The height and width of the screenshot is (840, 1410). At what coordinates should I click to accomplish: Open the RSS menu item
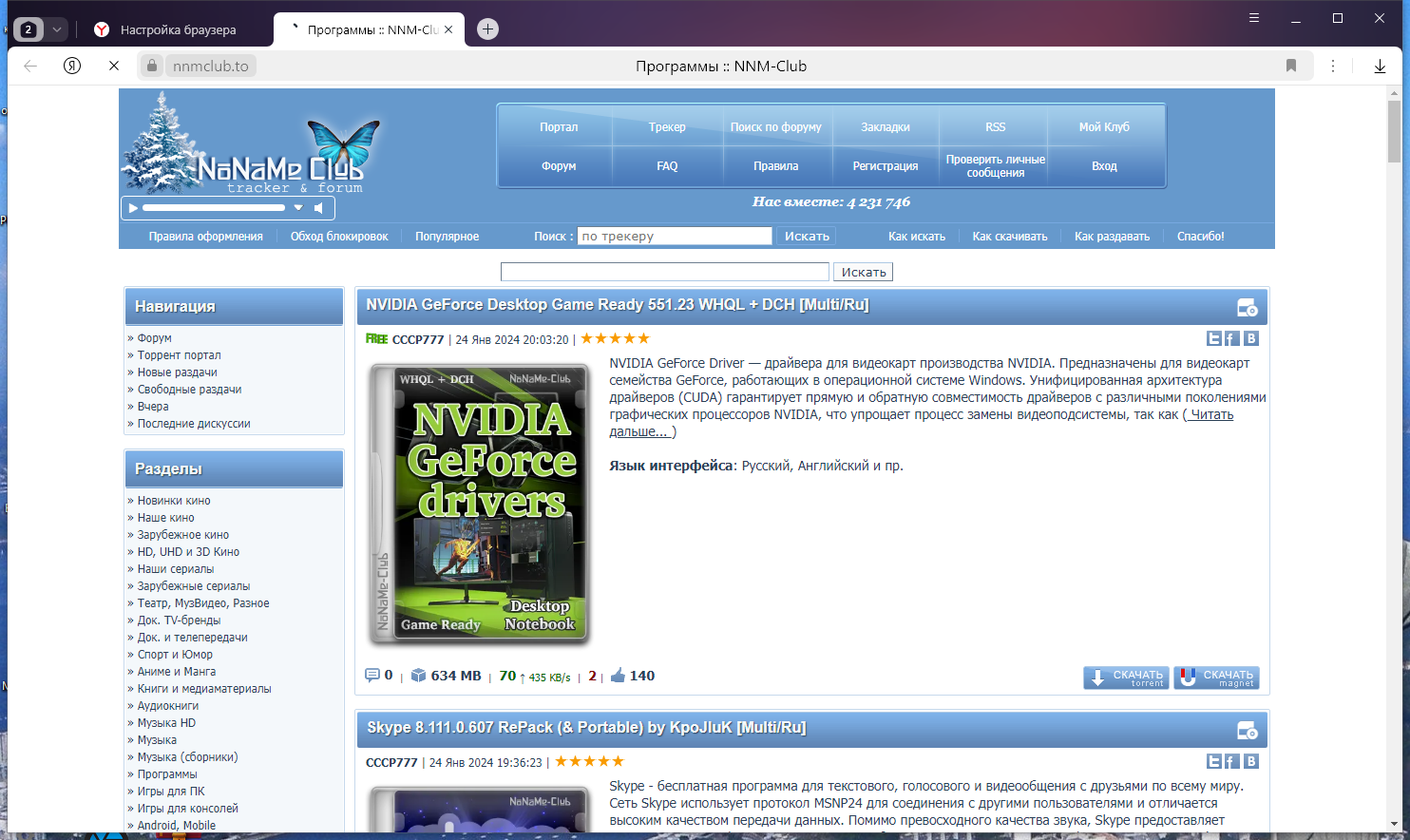click(x=995, y=126)
